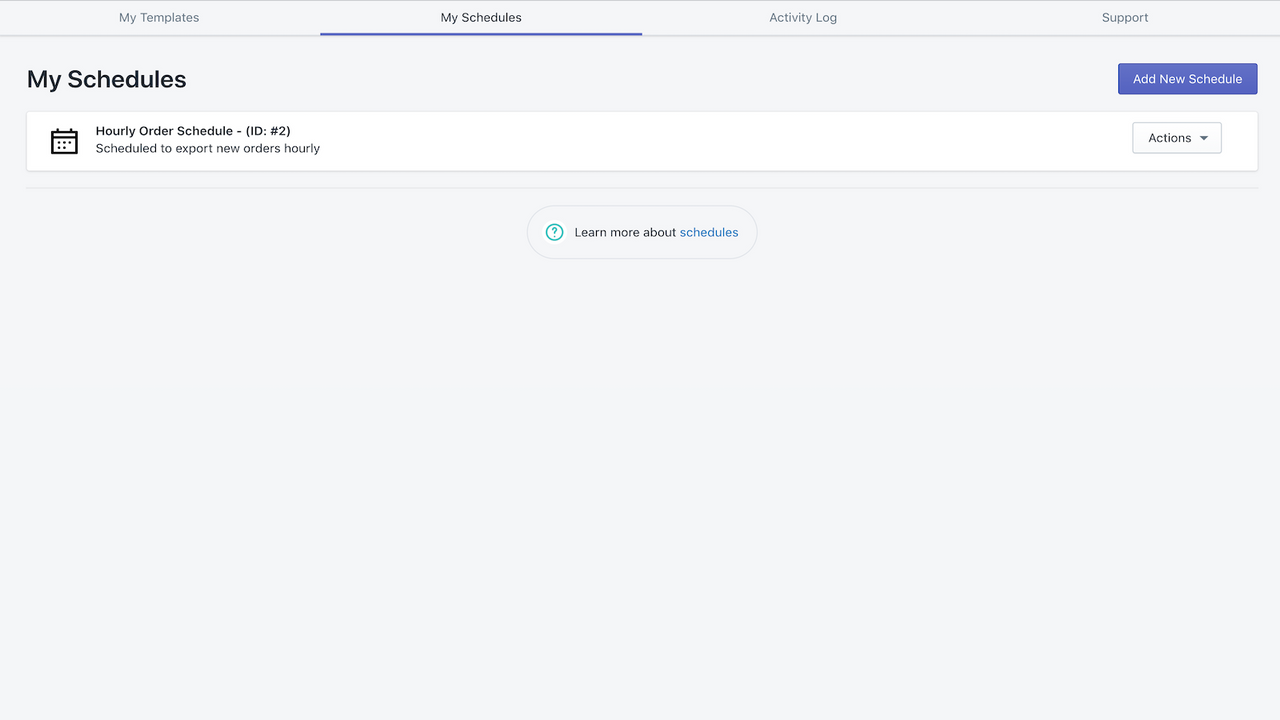Image resolution: width=1280 pixels, height=720 pixels.
Task: Click the Add New Schedule button
Action: coord(1187,79)
